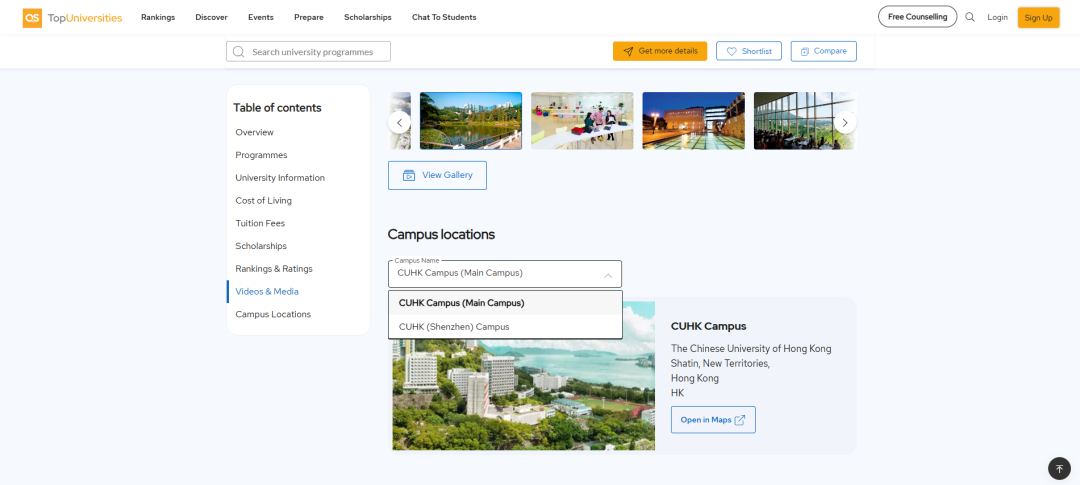1080x485 pixels.
Task: Click the Shatin, New Territories address line
Action: pyautogui.click(x=720, y=363)
